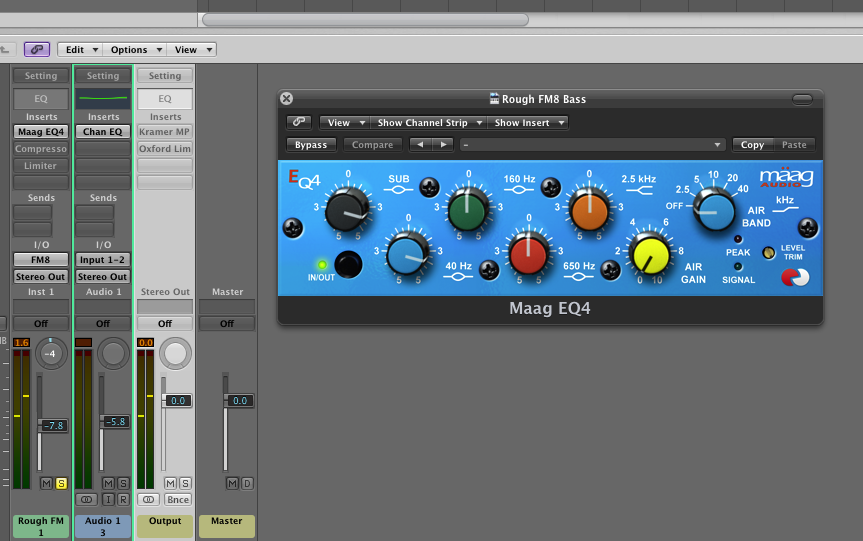This screenshot has height=541, width=863.
Task: Click the pan knob on Output channel
Action: click(x=175, y=353)
